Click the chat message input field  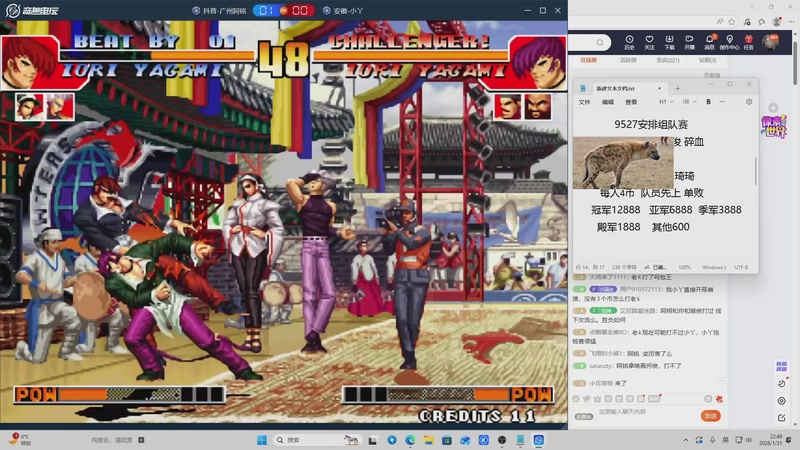[x=645, y=412]
